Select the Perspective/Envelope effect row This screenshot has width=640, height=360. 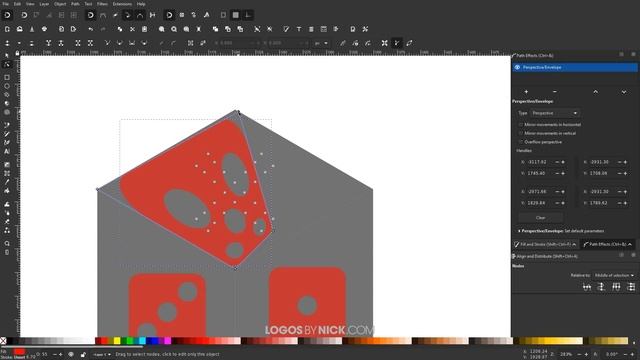click(x=575, y=67)
